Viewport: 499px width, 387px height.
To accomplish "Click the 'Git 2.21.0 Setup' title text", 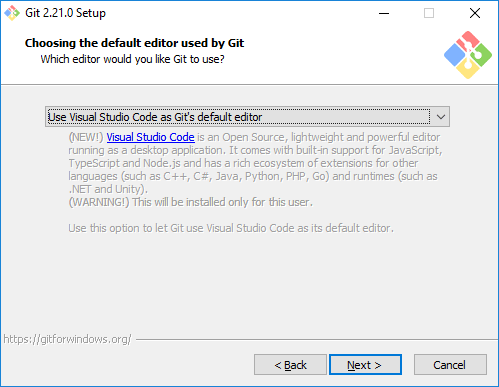I will coord(65,13).
